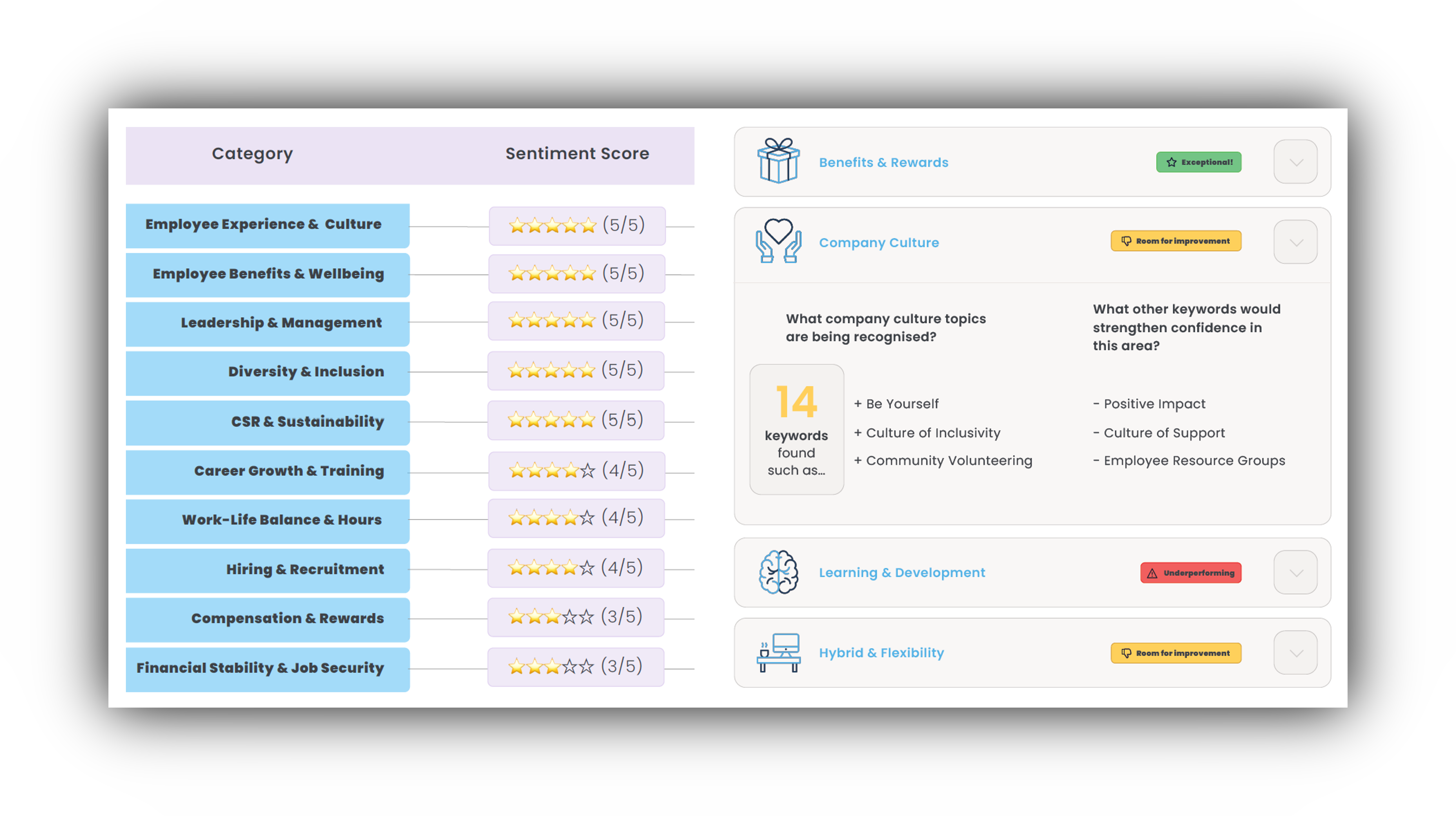Toggle the Room for improvement badge on Company Culture
The image size is (1456, 816).
coord(1176,241)
